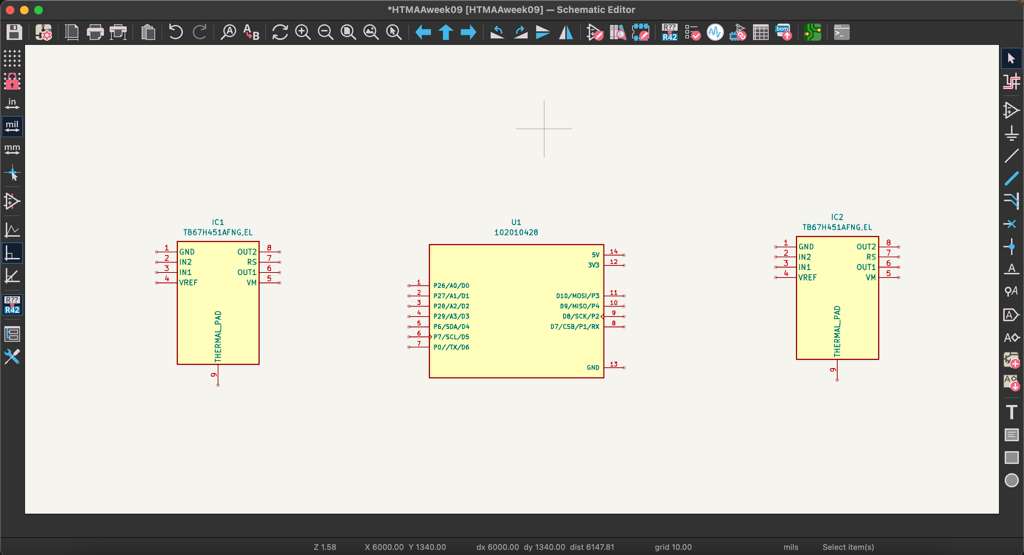Navigate back in sheet hierarchy
1024x555 pixels.
pyautogui.click(x=423, y=32)
